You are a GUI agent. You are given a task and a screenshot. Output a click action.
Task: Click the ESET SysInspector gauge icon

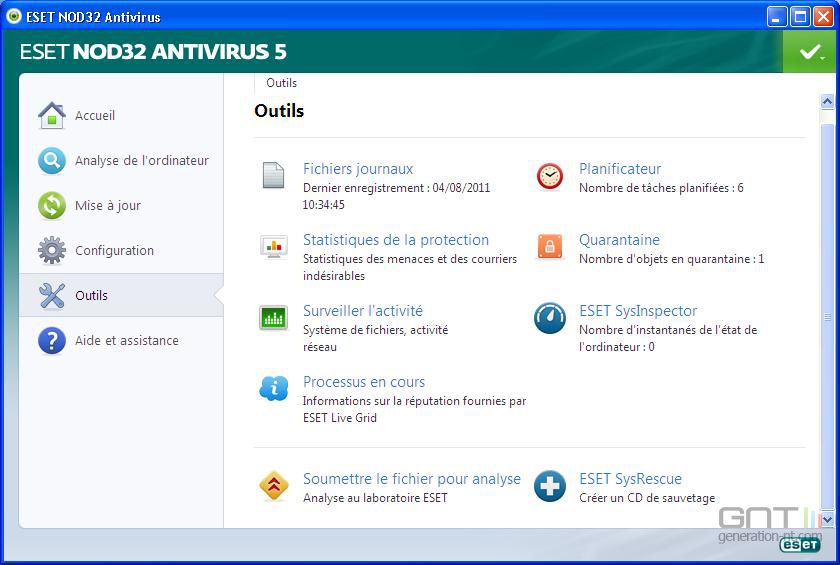(x=550, y=318)
